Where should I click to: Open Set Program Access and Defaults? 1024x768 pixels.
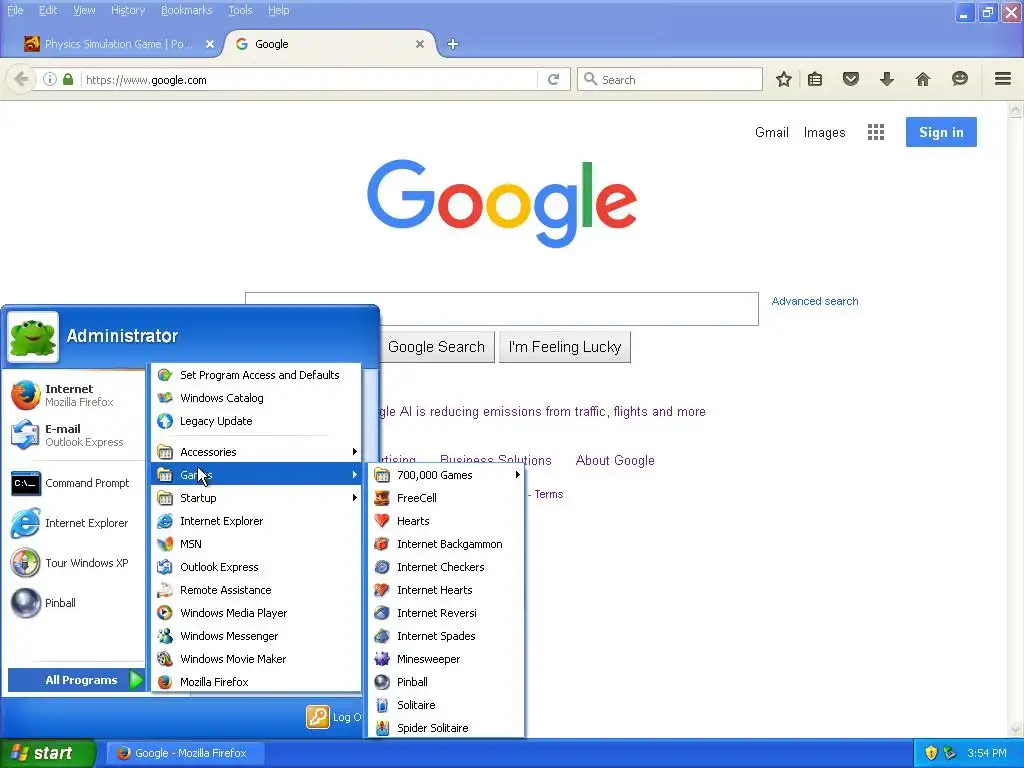click(x=256, y=375)
